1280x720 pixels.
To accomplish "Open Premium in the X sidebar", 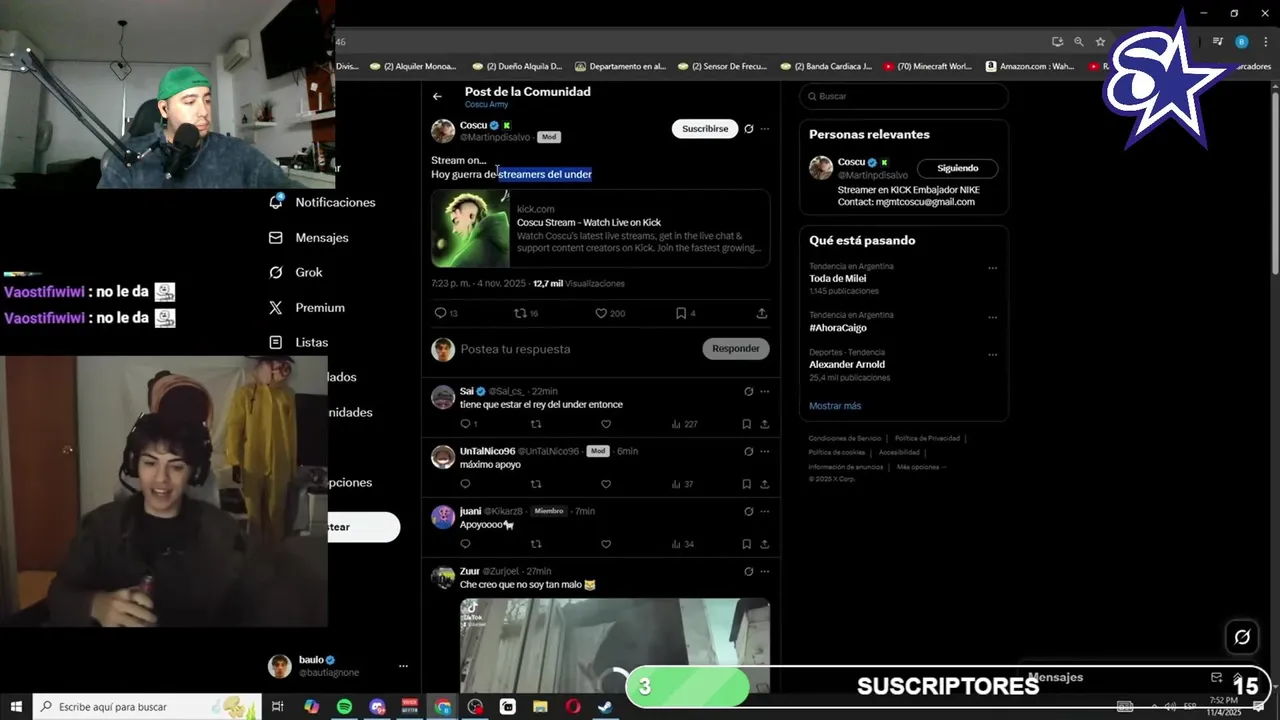I will click(306, 308).
